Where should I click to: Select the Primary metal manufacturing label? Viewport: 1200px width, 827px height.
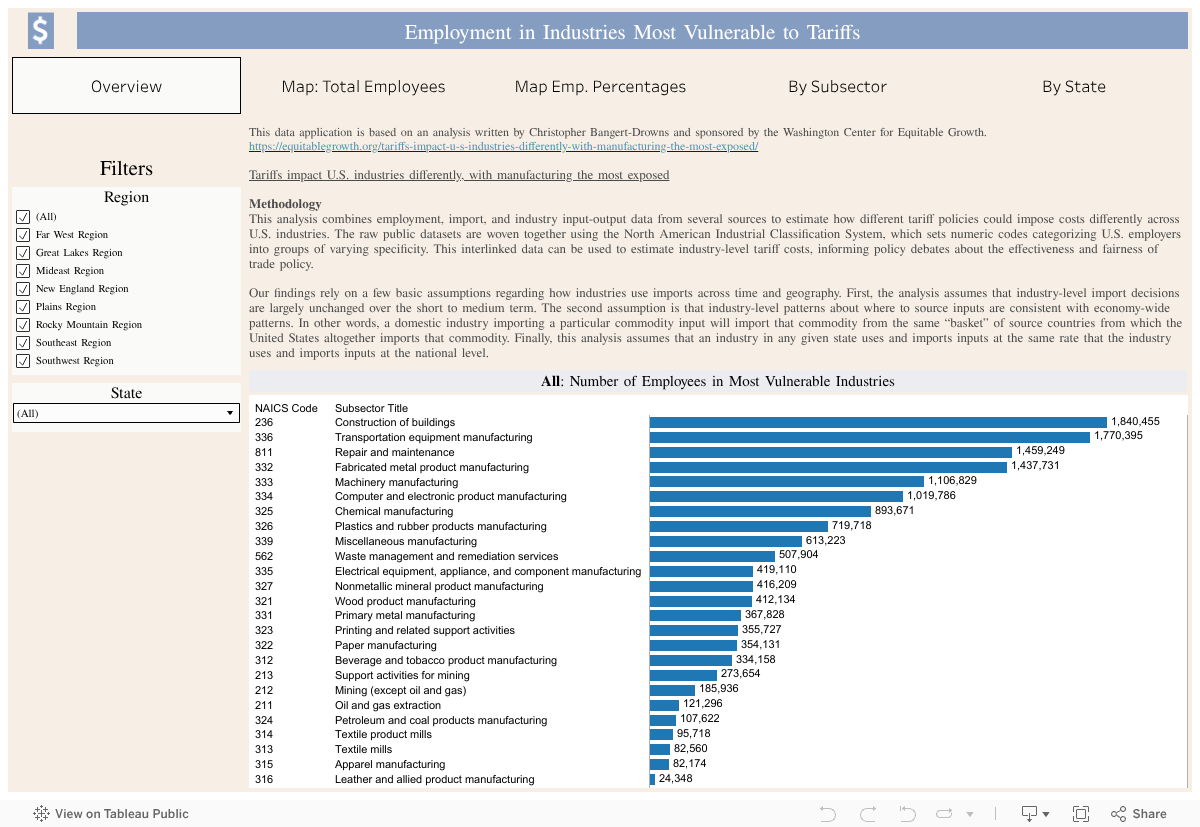[405, 615]
